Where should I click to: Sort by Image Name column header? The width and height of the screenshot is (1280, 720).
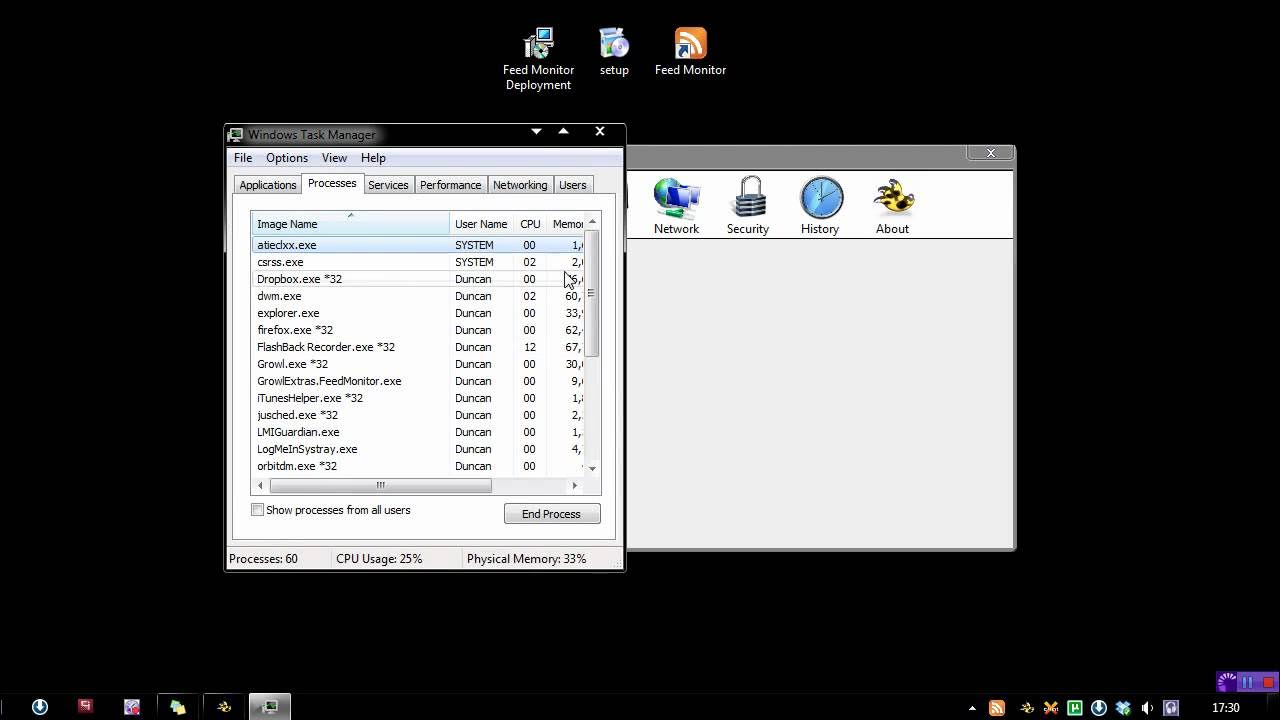click(x=350, y=224)
